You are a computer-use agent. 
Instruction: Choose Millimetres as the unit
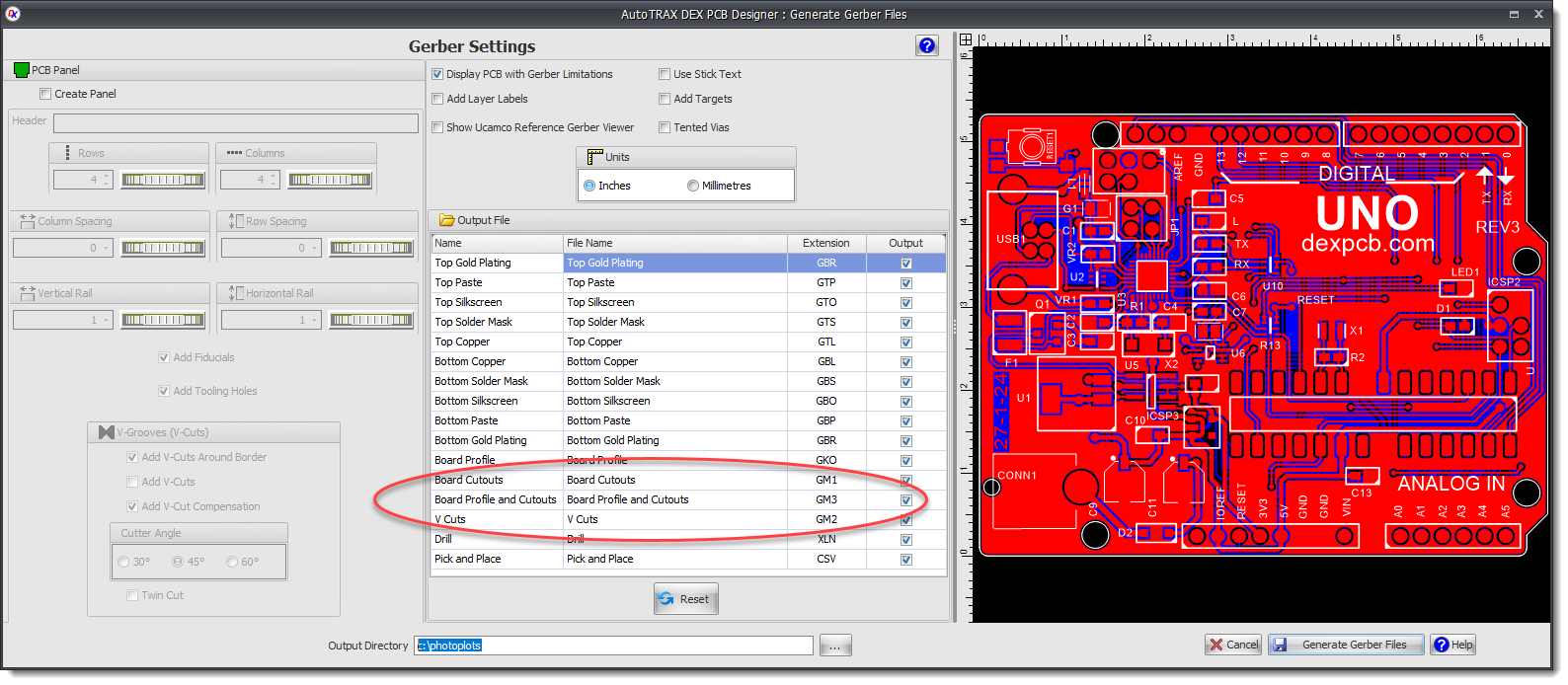pos(693,186)
